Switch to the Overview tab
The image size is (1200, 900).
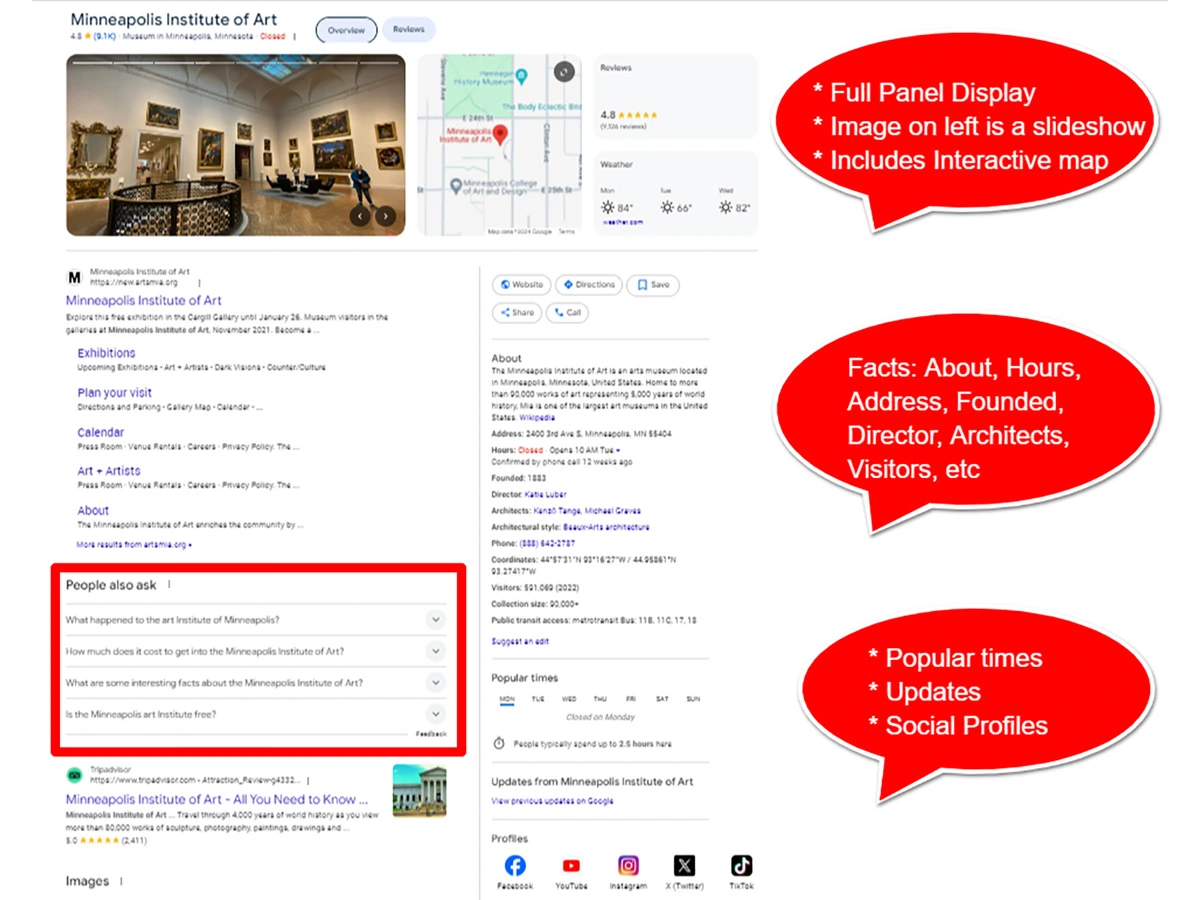coord(347,30)
